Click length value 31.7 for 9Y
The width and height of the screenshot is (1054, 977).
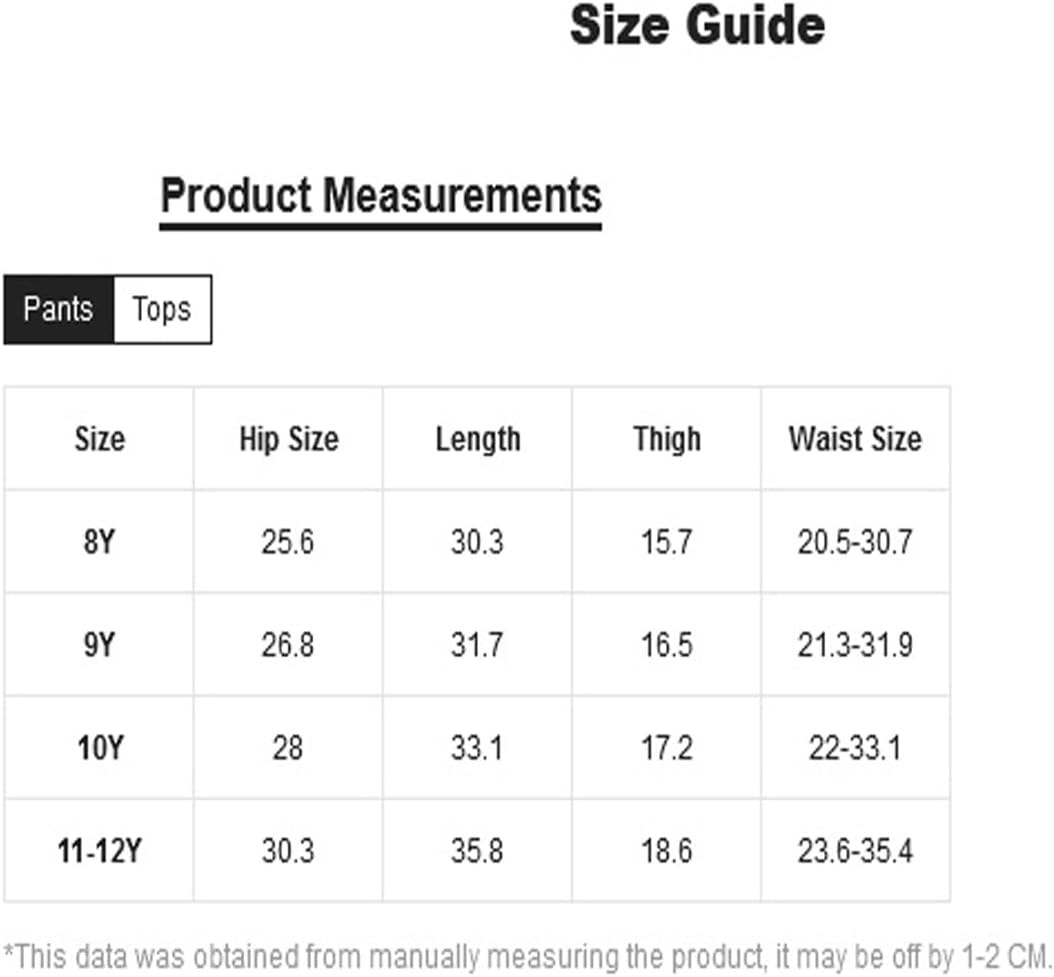click(x=477, y=646)
